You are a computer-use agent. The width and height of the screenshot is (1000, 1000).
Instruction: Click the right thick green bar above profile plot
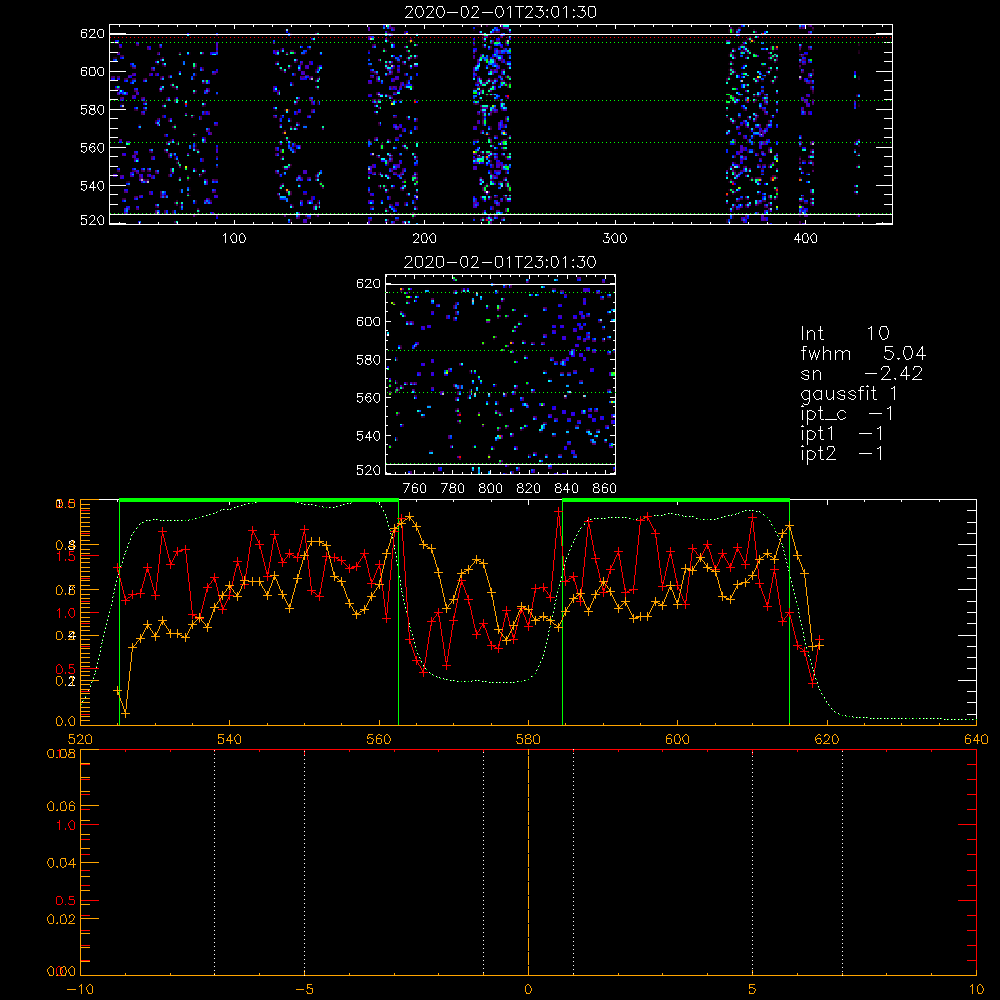pyautogui.click(x=676, y=501)
